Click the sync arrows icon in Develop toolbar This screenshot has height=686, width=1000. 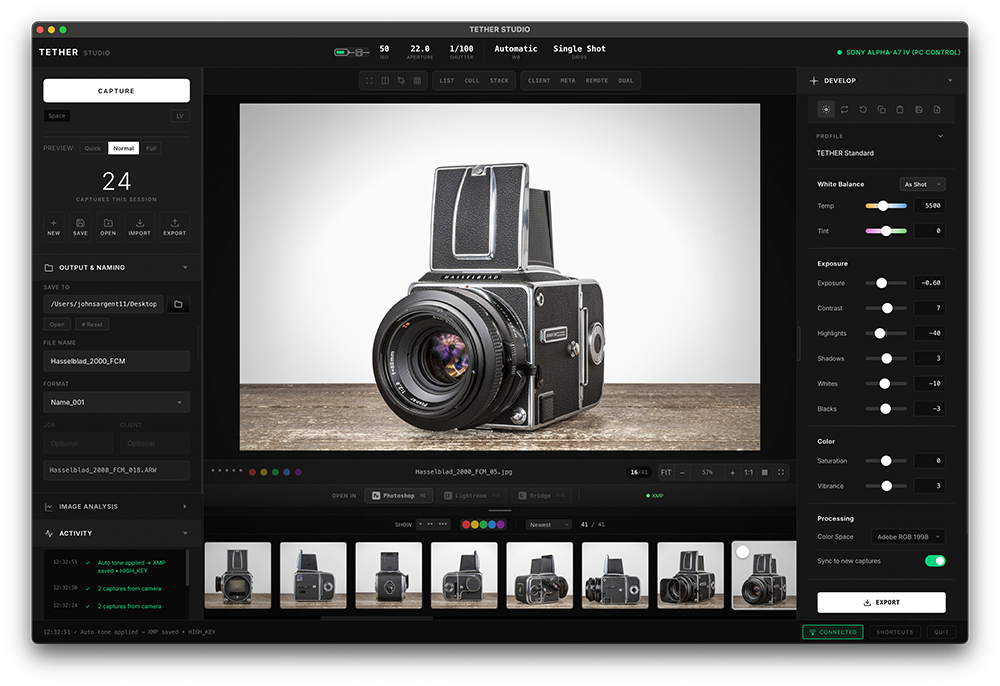(x=844, y=110)
